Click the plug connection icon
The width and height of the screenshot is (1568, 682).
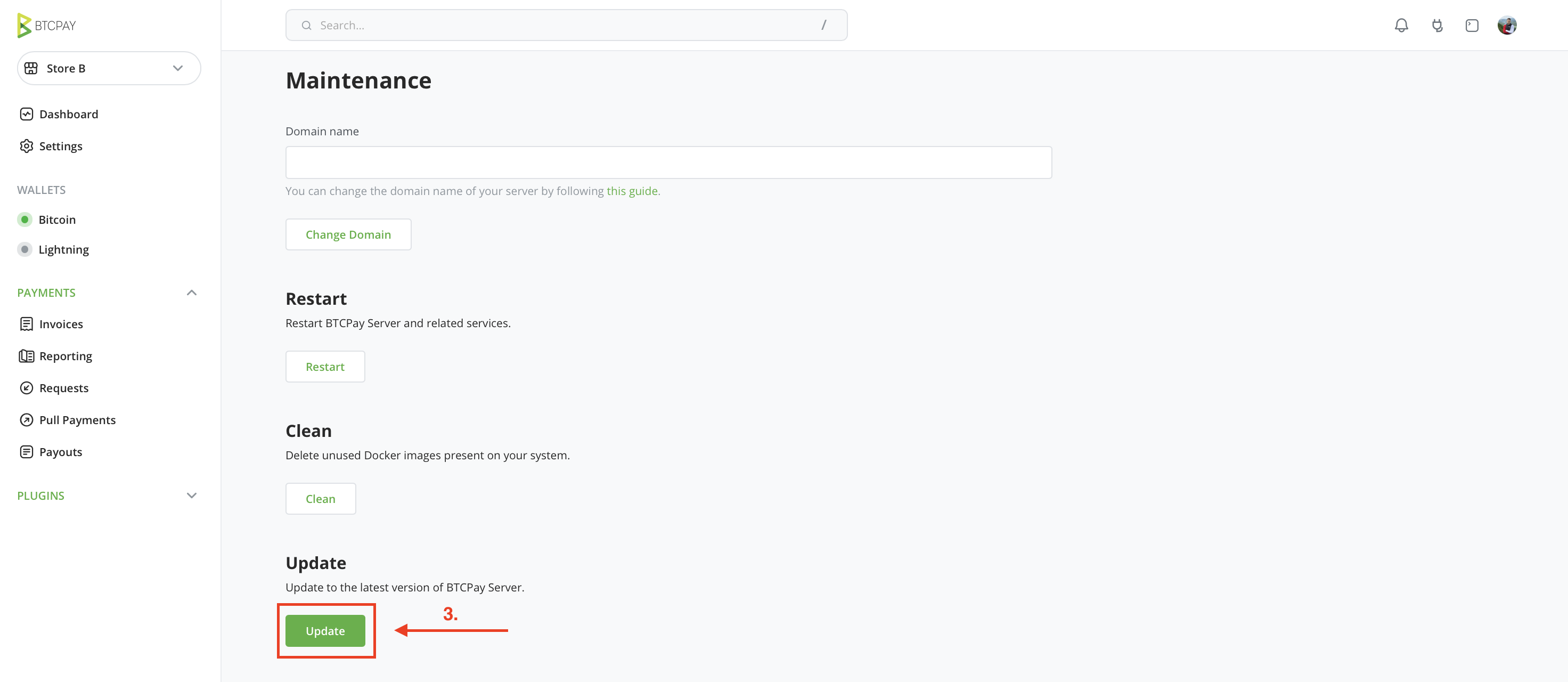point(1437,25)
